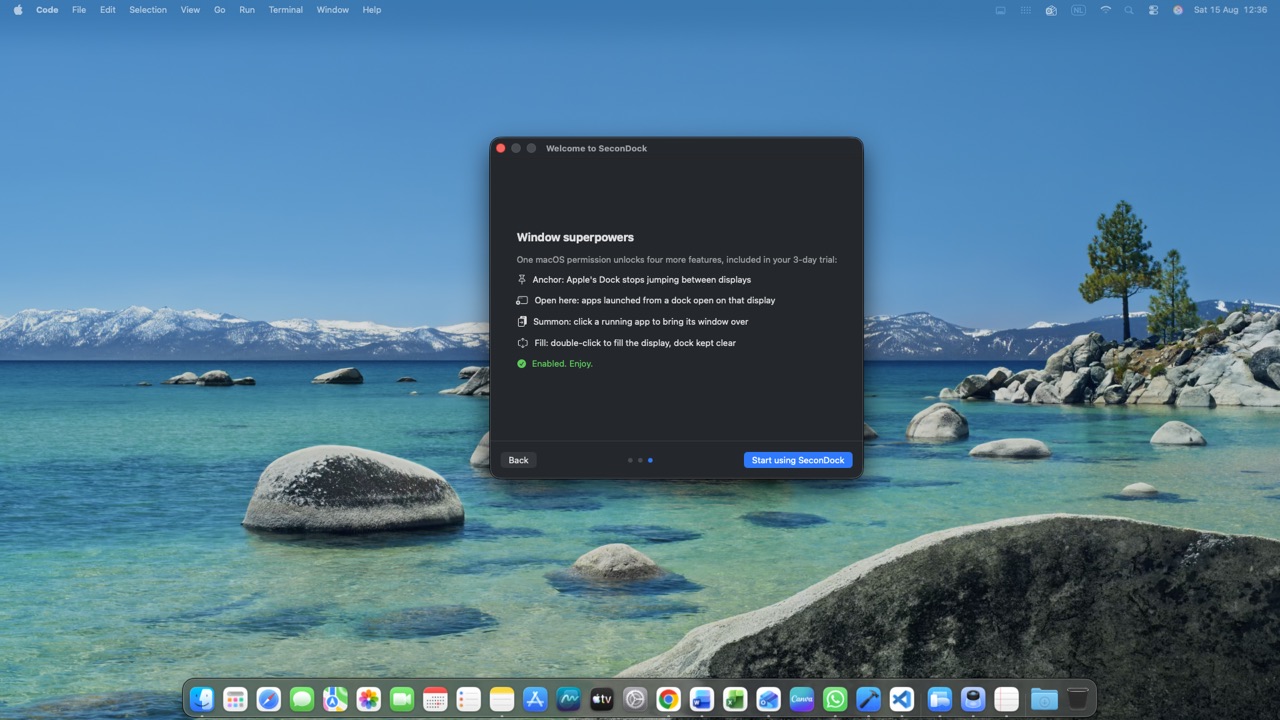Select the first page indicator dot
This screenshot has height=720, width=1280.
click(x=630, y=460)
